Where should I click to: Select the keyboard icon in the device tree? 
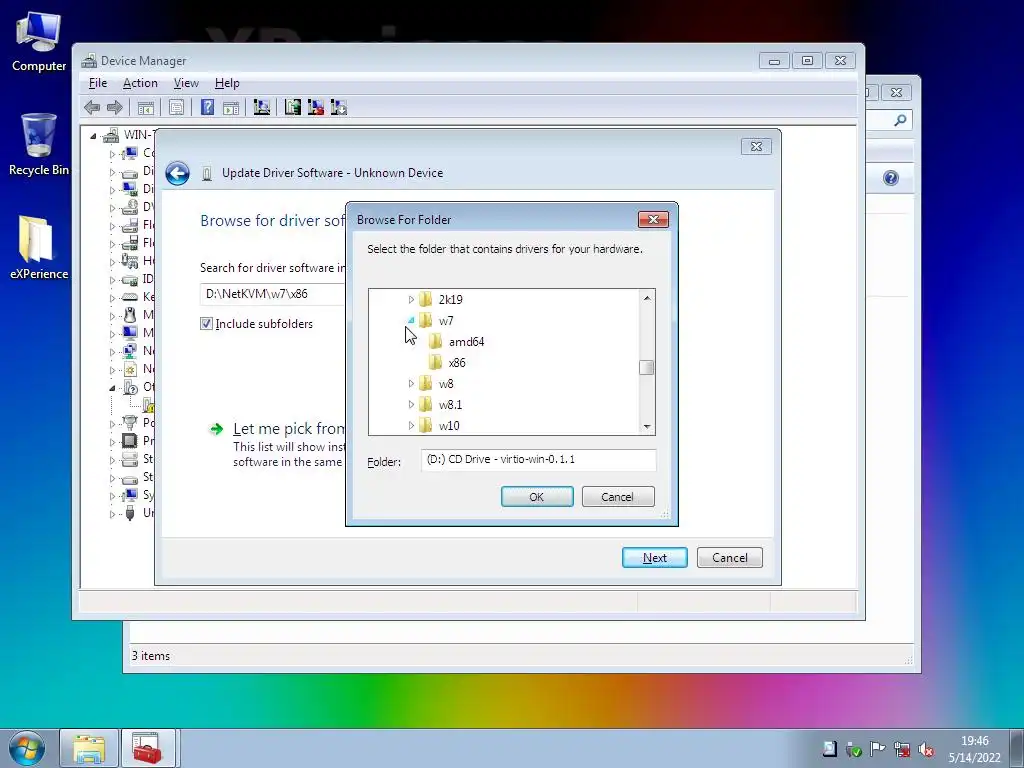pyautogui.click(x=130, y=297)
